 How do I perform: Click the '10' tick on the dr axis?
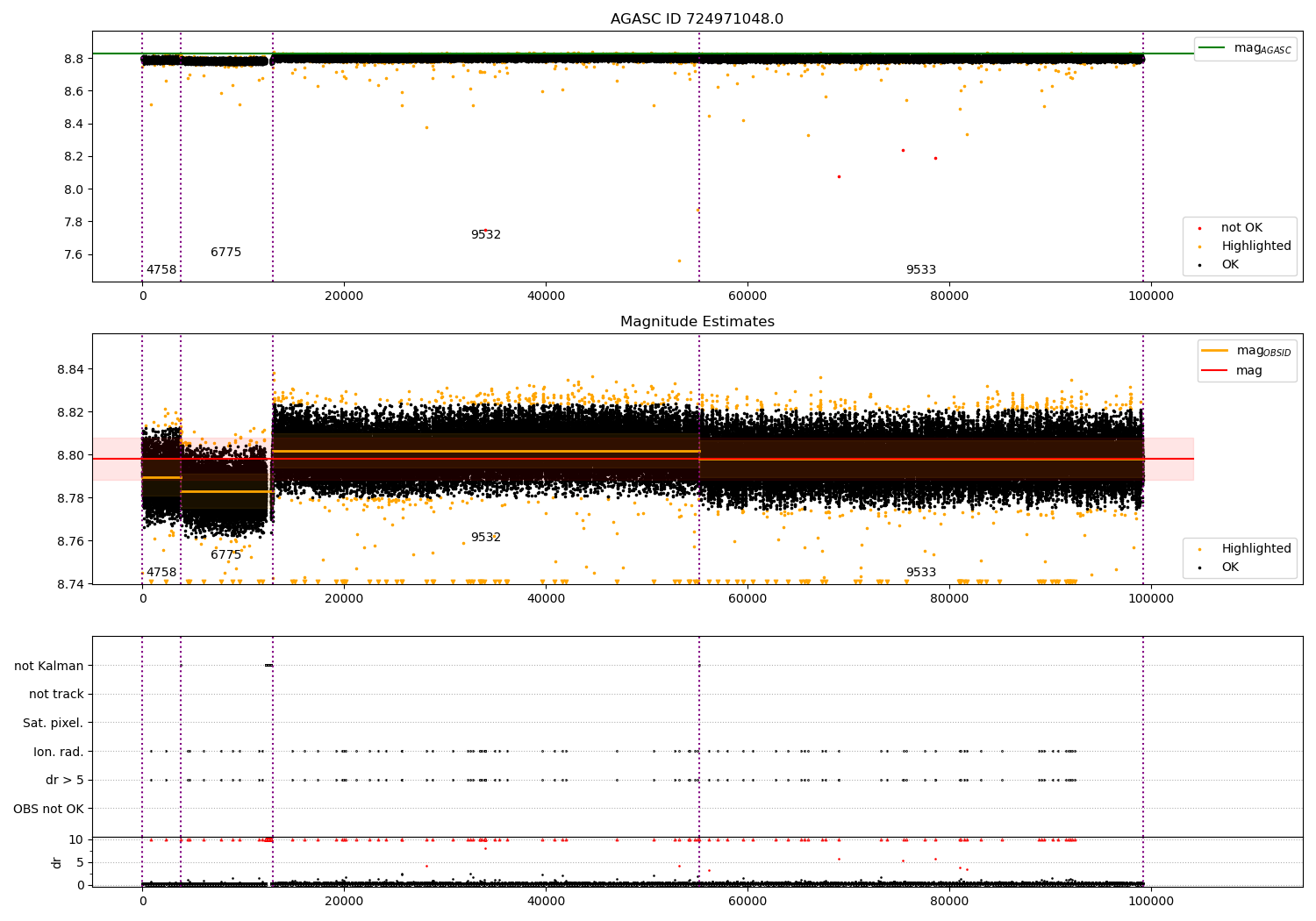click(77, 839)
